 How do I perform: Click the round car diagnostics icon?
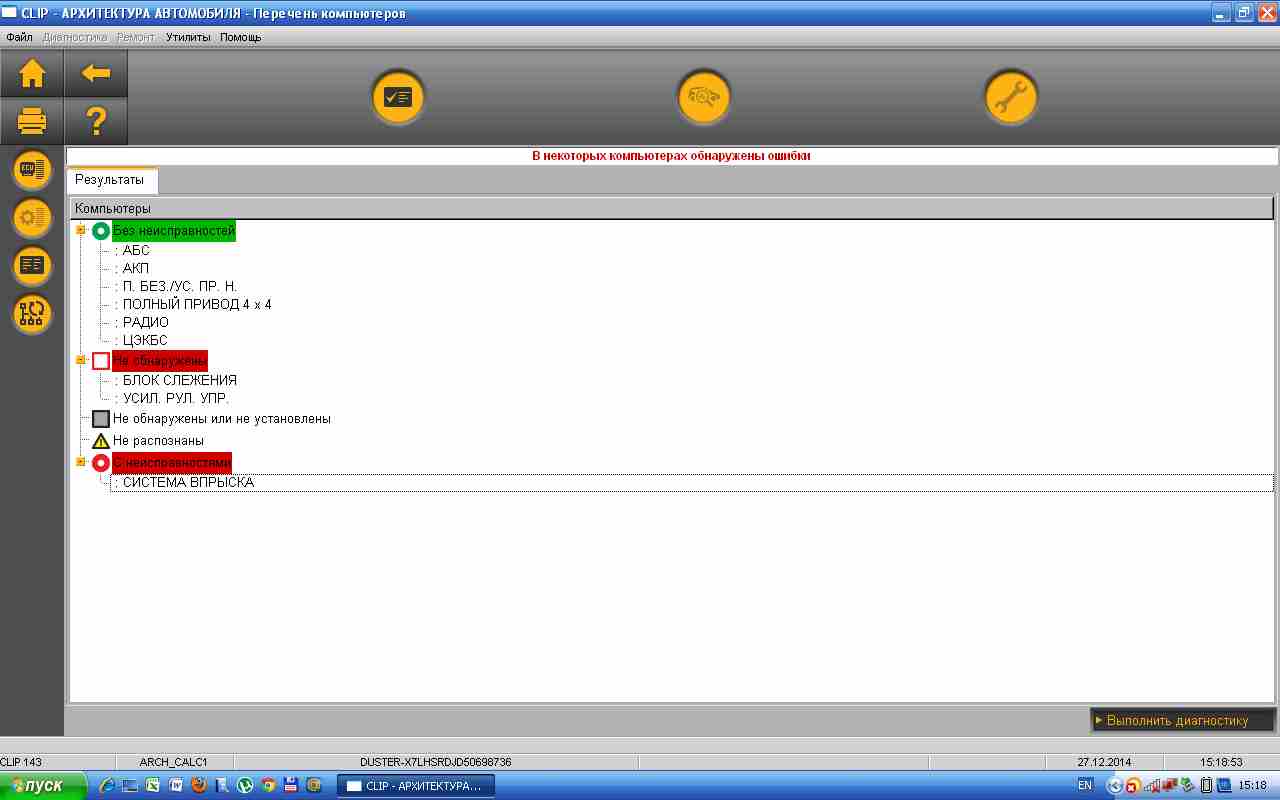704,98
